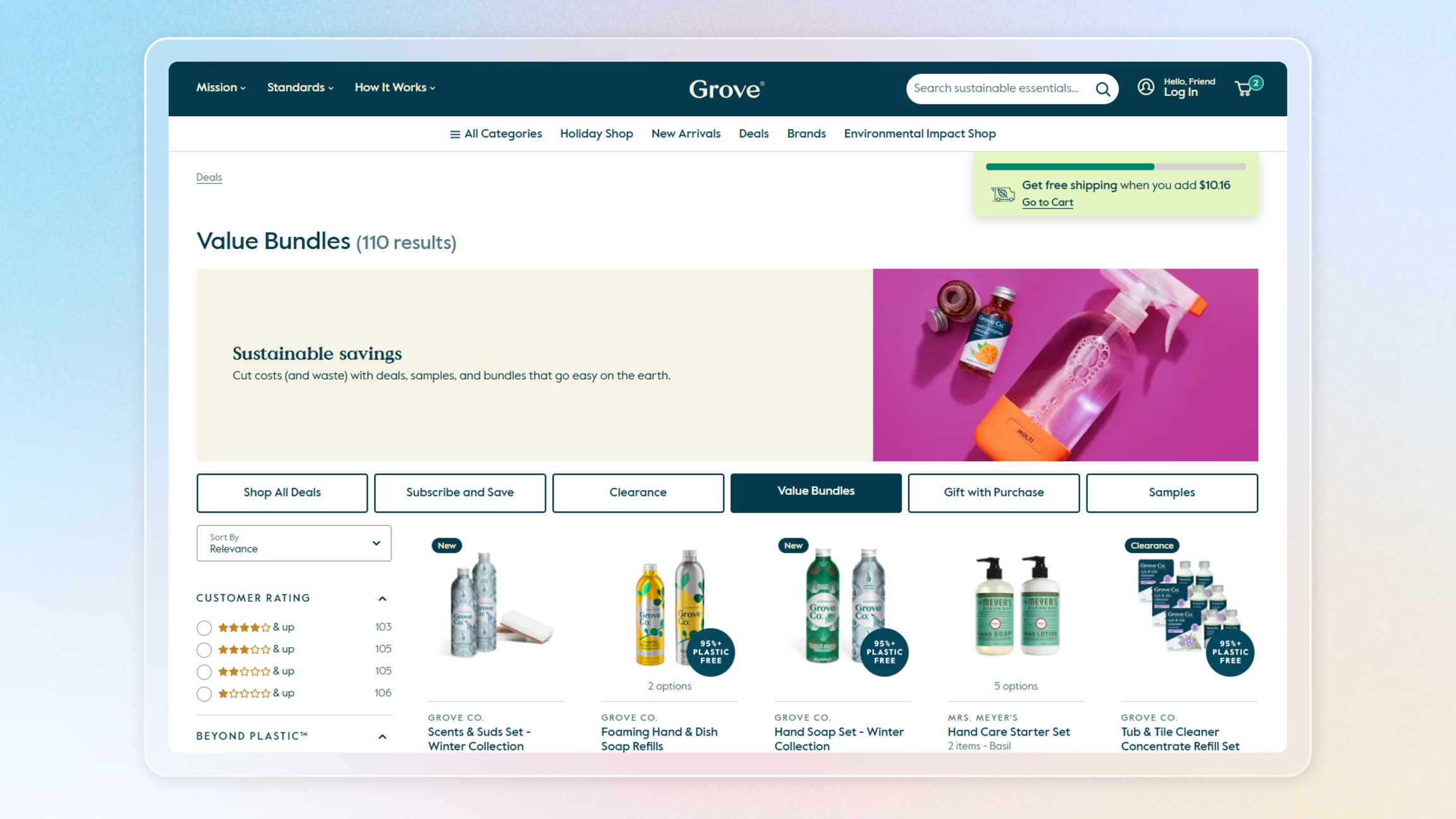
Task: Open Hand Soap Set - Winter Collection
Action: [839, 739]
